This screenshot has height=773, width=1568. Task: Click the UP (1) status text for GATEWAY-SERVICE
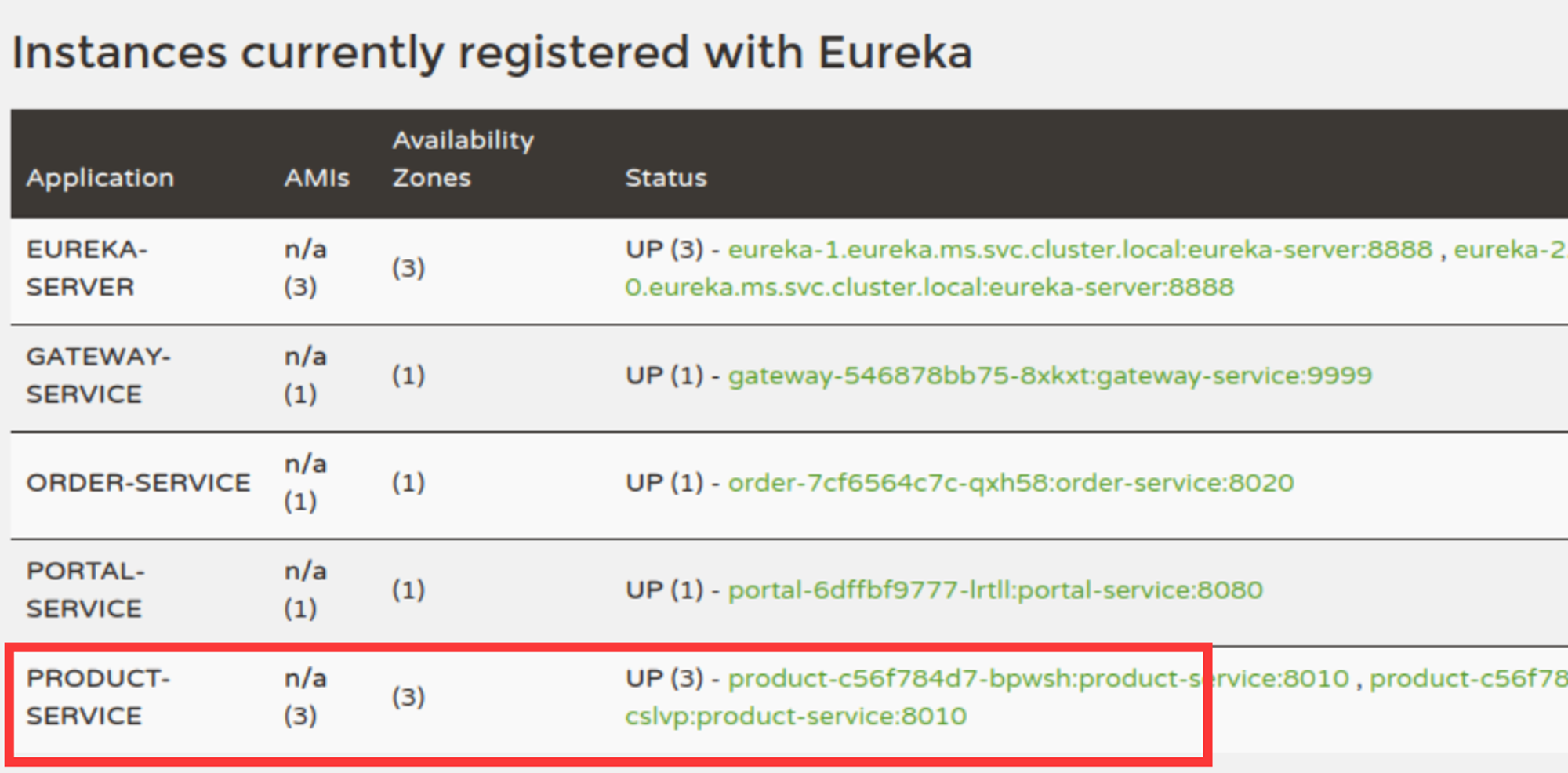(664, 376)
